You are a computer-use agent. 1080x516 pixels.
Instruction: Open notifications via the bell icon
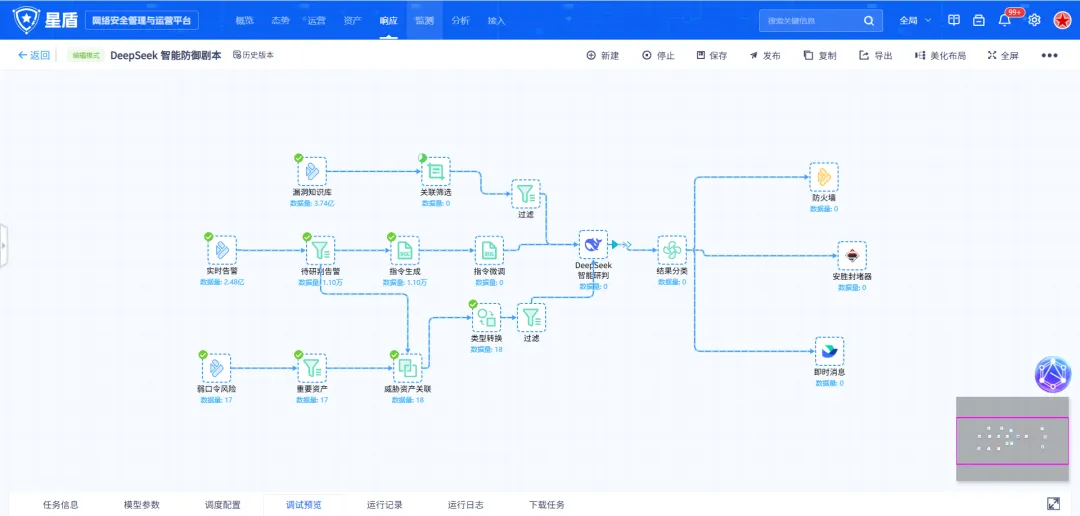click(1004, 20)
